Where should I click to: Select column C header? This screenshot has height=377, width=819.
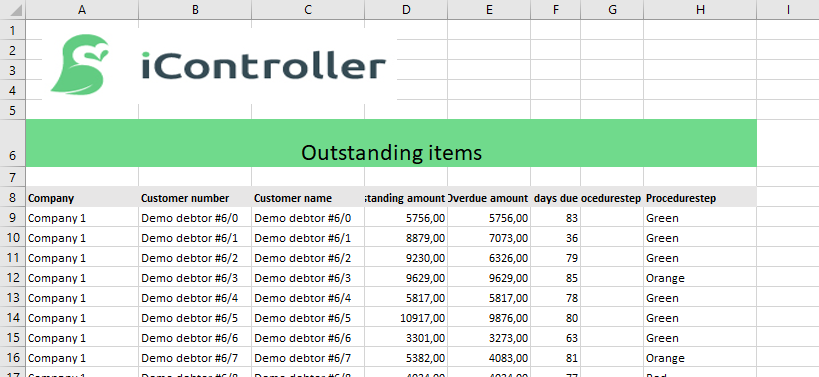[308, 9]
